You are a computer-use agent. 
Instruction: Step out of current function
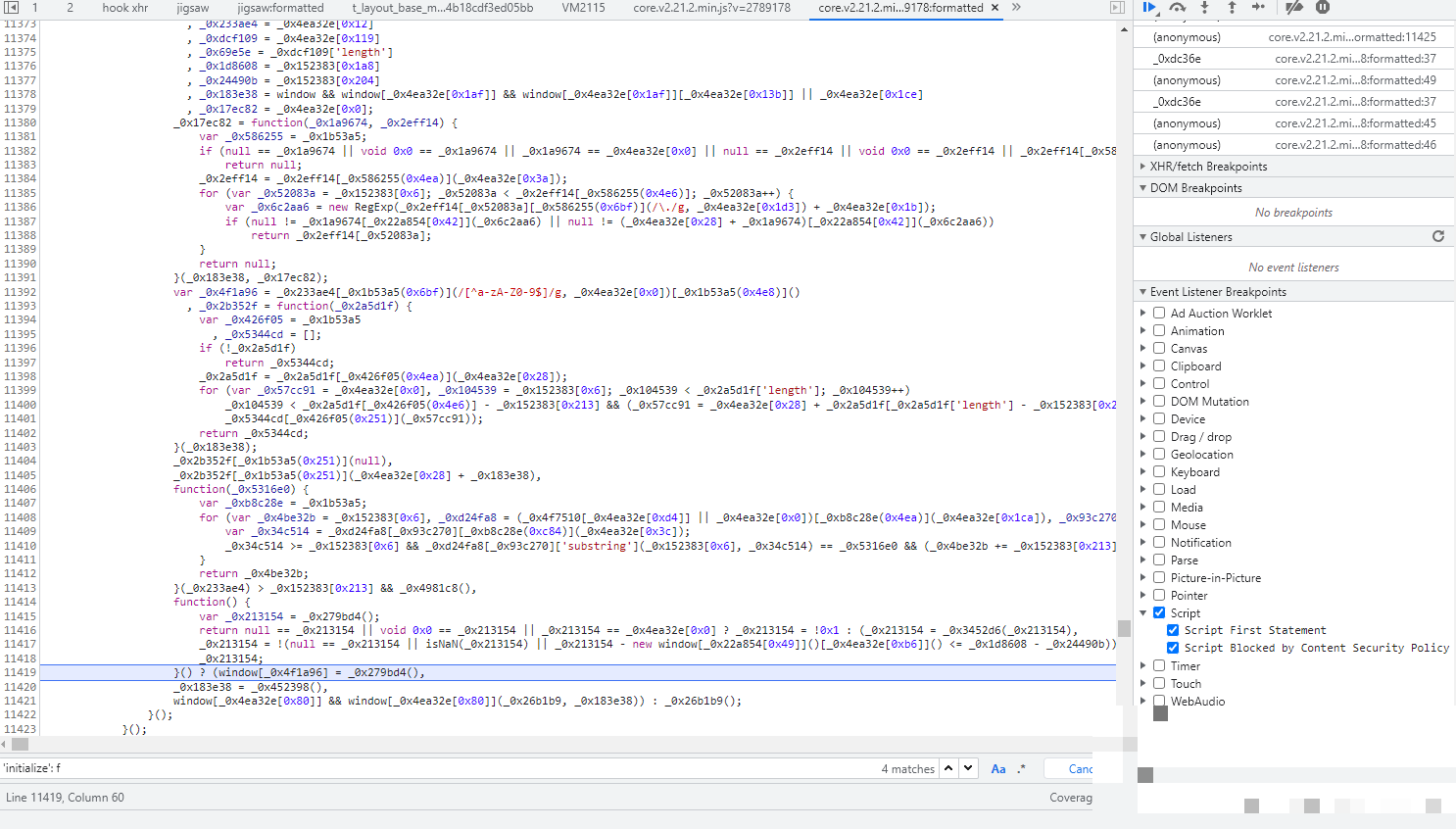pyautogui.click(x=1232, y=8)
